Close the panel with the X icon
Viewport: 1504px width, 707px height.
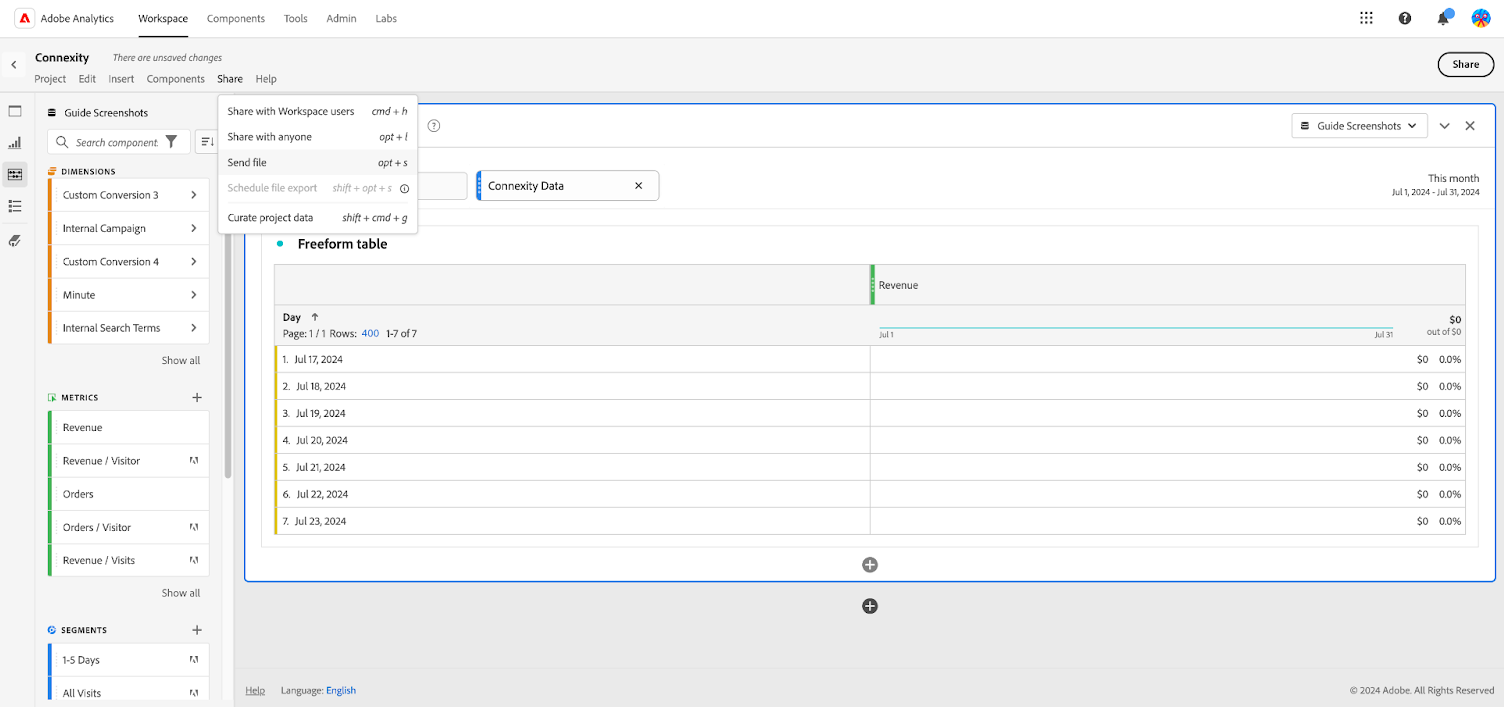coord(1470,126)
